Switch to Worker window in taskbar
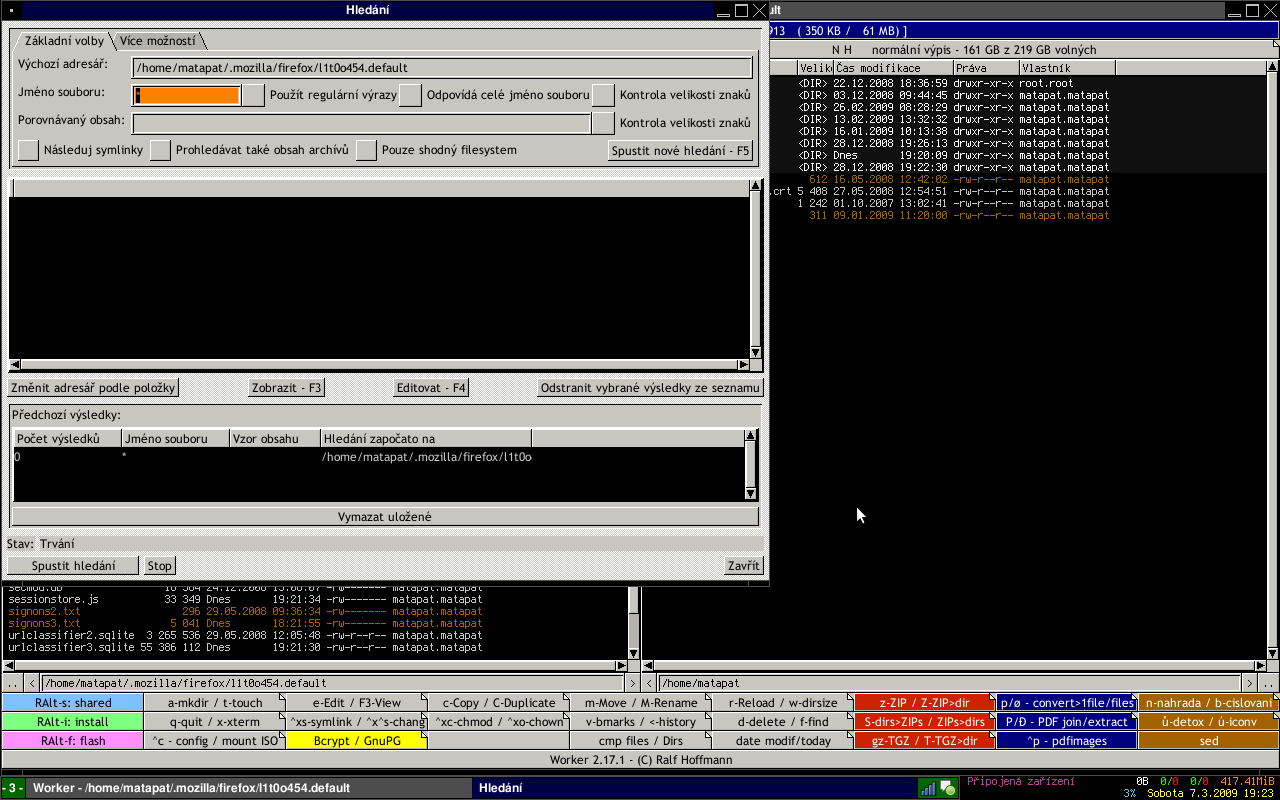 [248, 788]
